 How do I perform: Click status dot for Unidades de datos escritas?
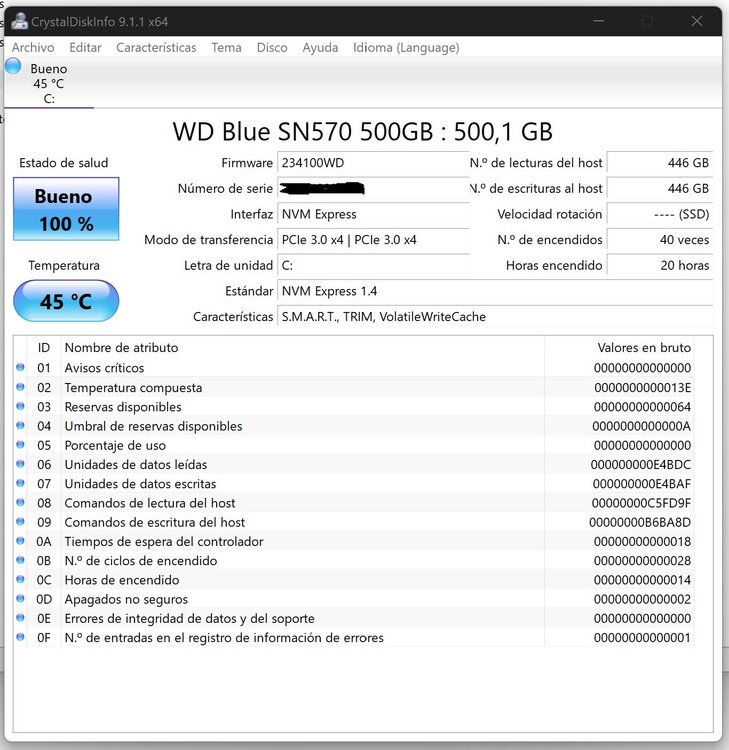coord(20,483)
